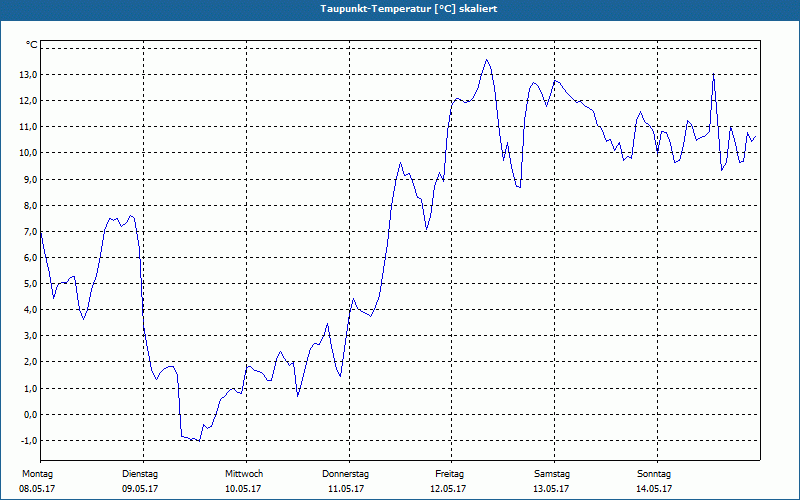Viewport: 800px width, 500px height.
Task: Click the 0,0 axis value
Action: click(x=30, y=414)
